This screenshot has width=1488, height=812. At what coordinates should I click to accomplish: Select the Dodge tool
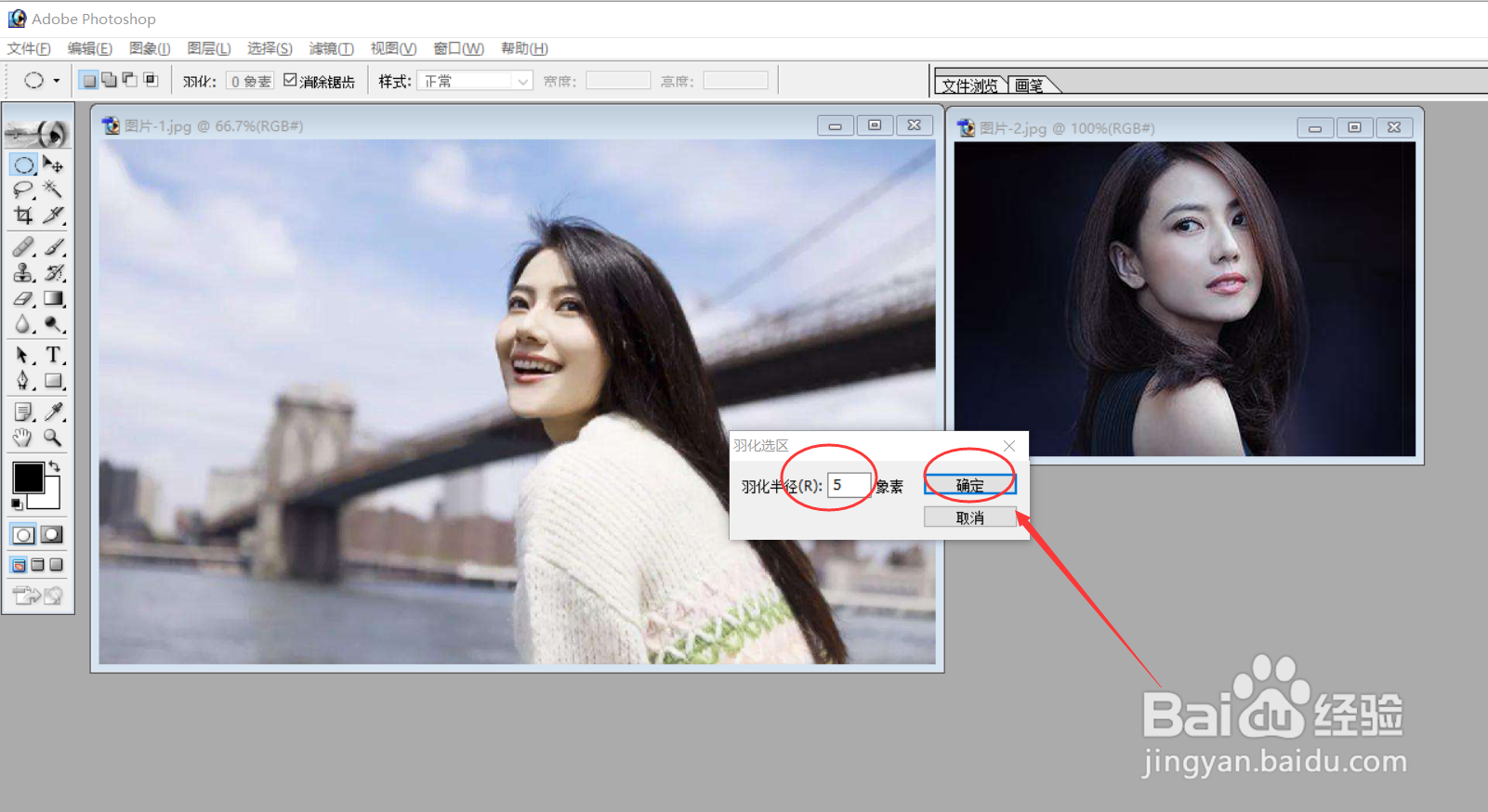[x=53, y=324]
